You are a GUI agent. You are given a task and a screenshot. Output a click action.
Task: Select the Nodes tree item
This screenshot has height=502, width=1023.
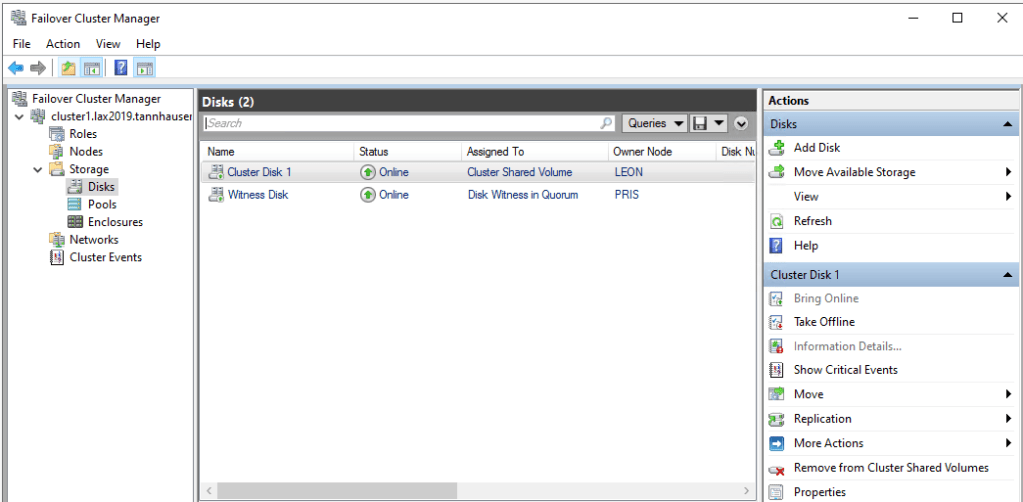(86, 152)
